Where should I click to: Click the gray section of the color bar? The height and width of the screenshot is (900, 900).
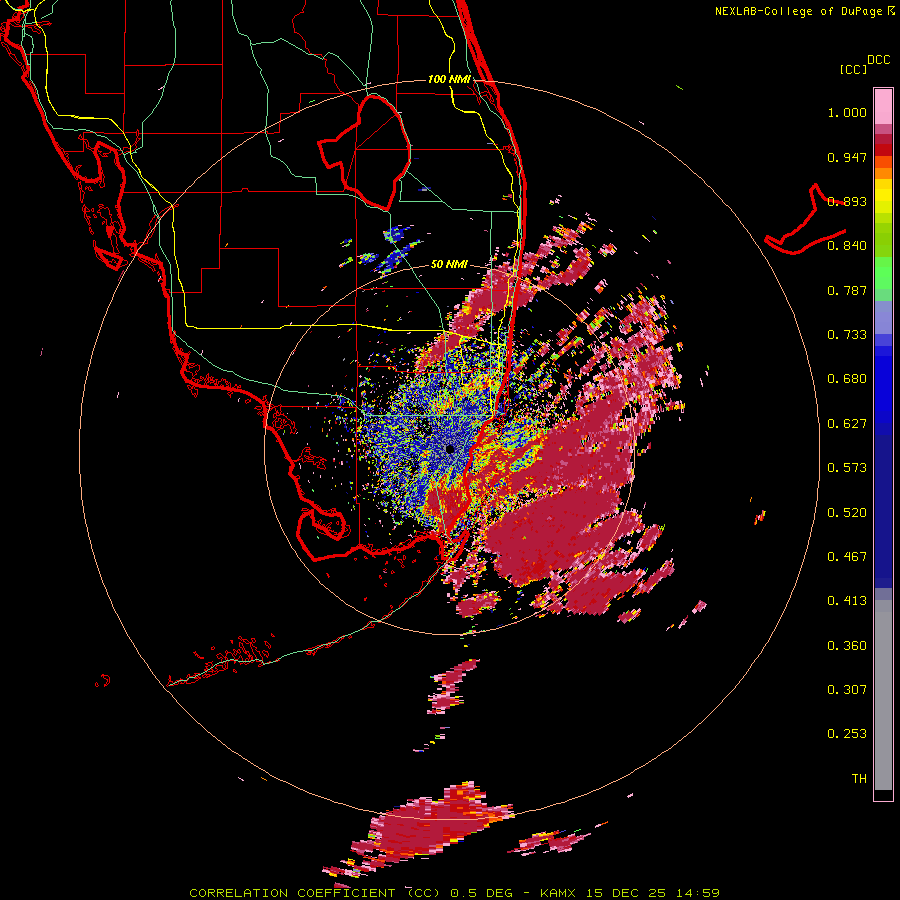tap(883, 695)
